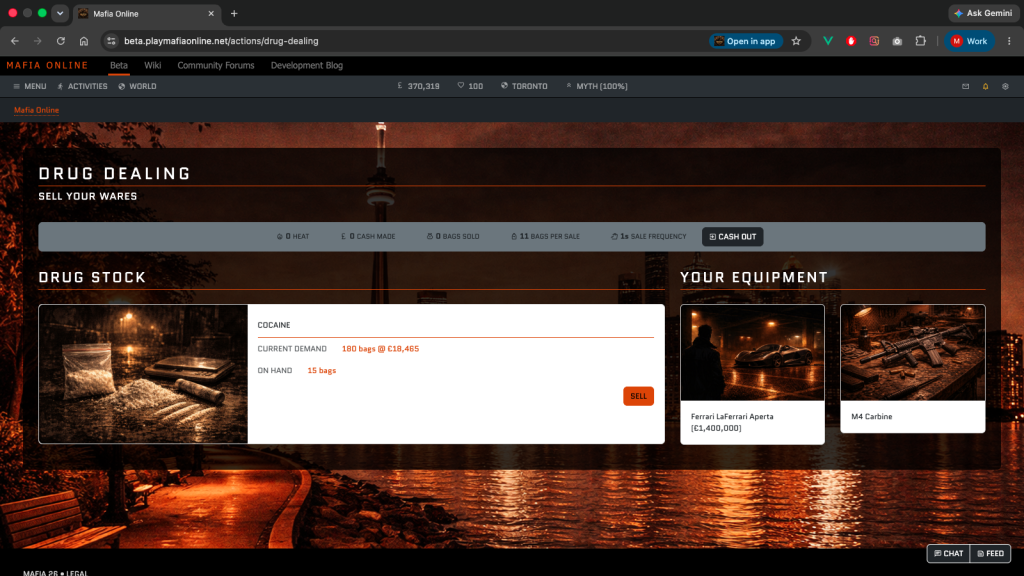Expand the tab search dropdown arrow

pos(59,13)
